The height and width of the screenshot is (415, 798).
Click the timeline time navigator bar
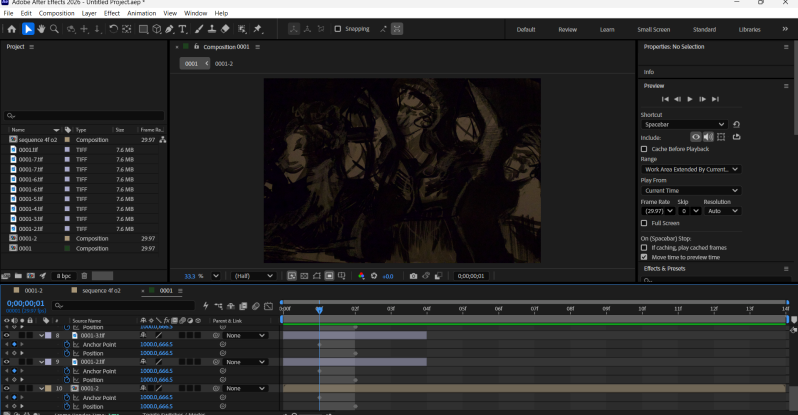pos(534,302)
